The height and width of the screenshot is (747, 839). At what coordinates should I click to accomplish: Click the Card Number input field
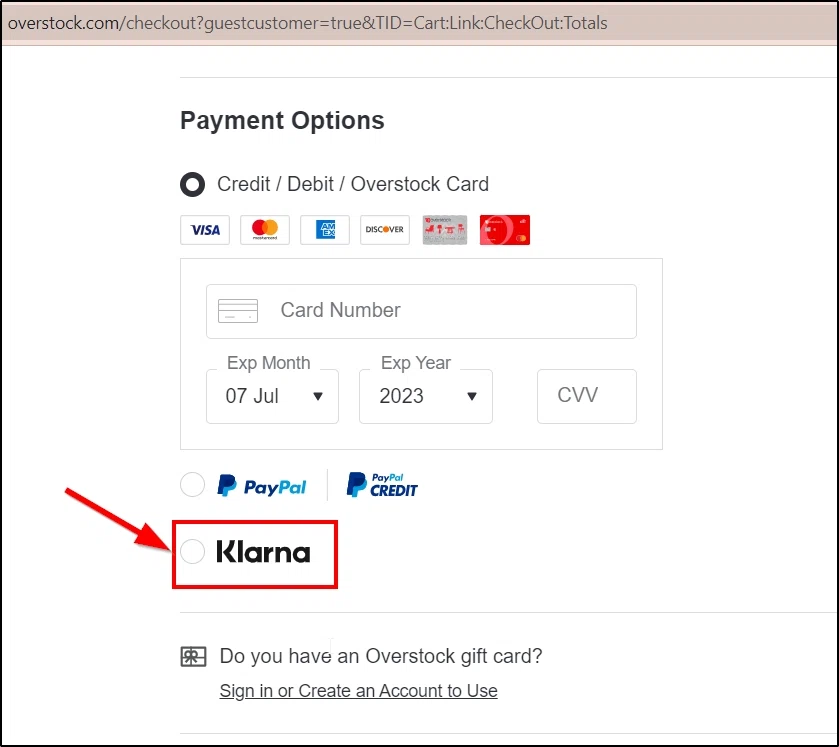pyautogui.click(x=421, y=311)
